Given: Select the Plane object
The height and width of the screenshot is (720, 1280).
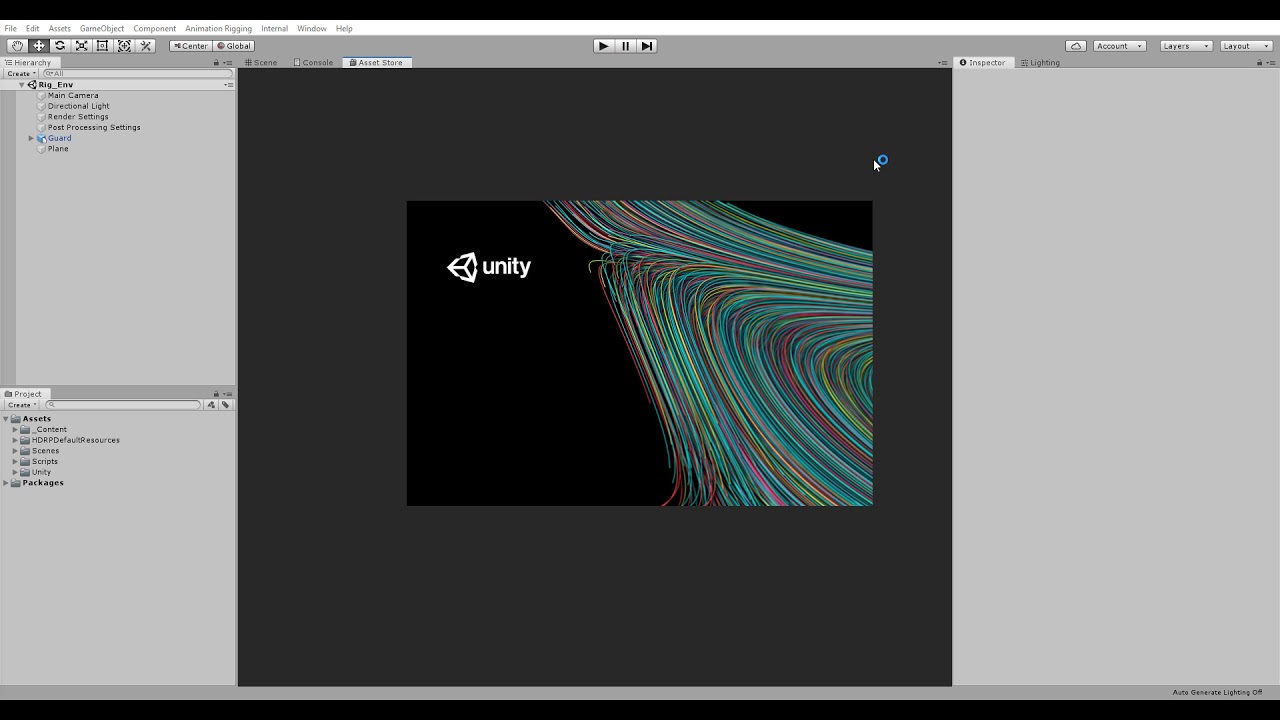Looking at the screenshot, I should tap(58, 149).
